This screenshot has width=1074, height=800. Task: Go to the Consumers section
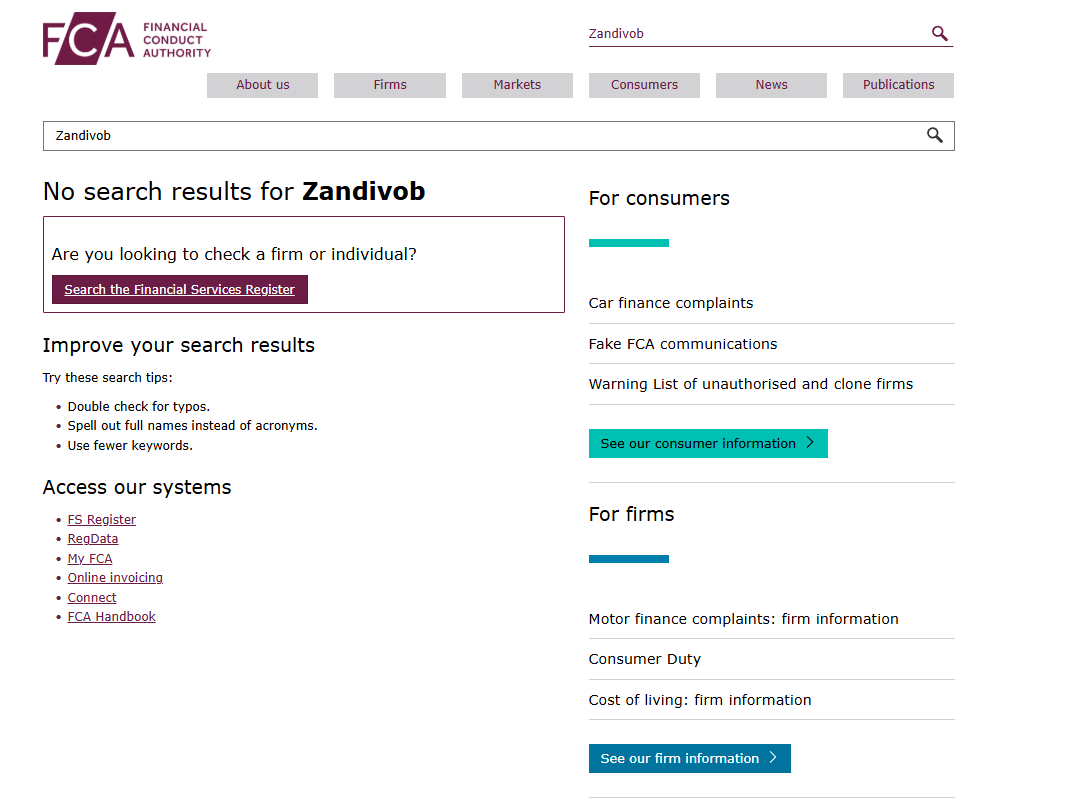pos(644,85)
